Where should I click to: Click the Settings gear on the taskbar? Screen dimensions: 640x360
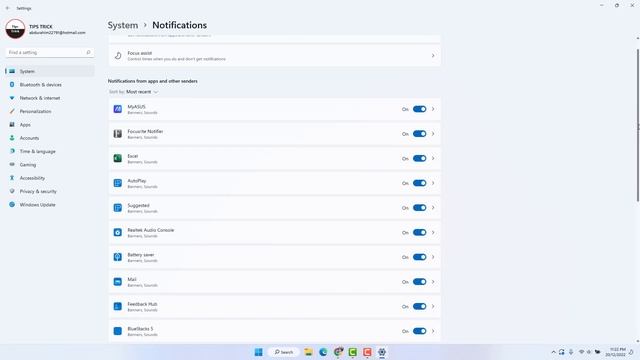pyautogui.click(x=382, y=352)
